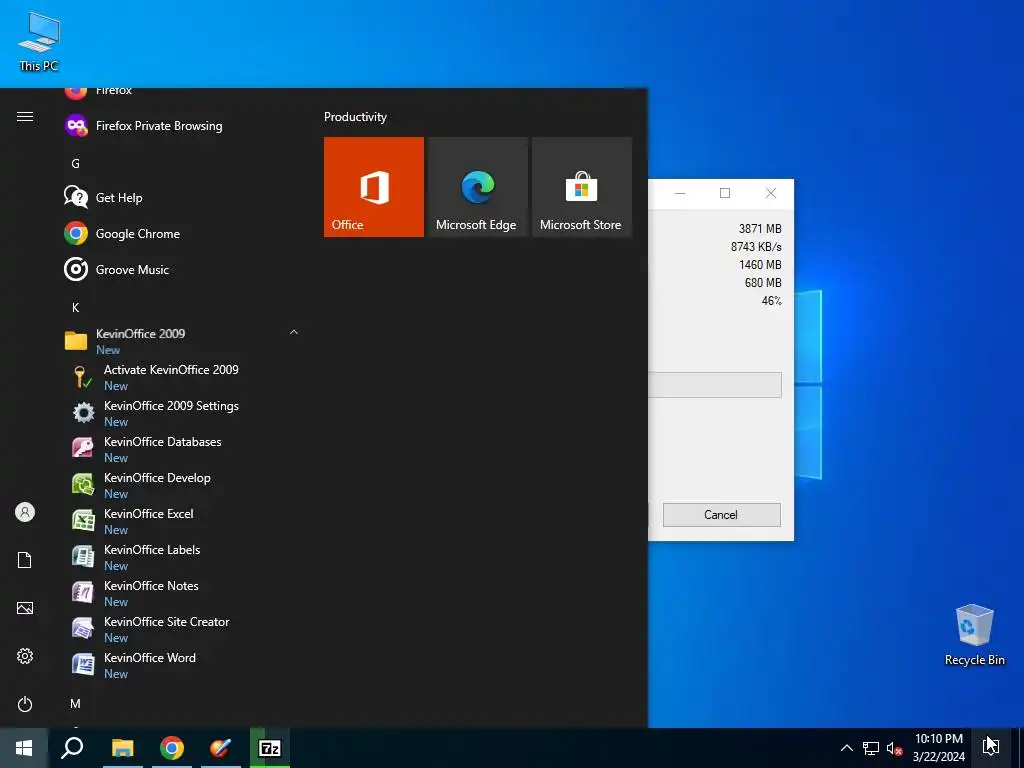
Task: Close the 7-Zip progress window
Action: click(x=771, y=193)
